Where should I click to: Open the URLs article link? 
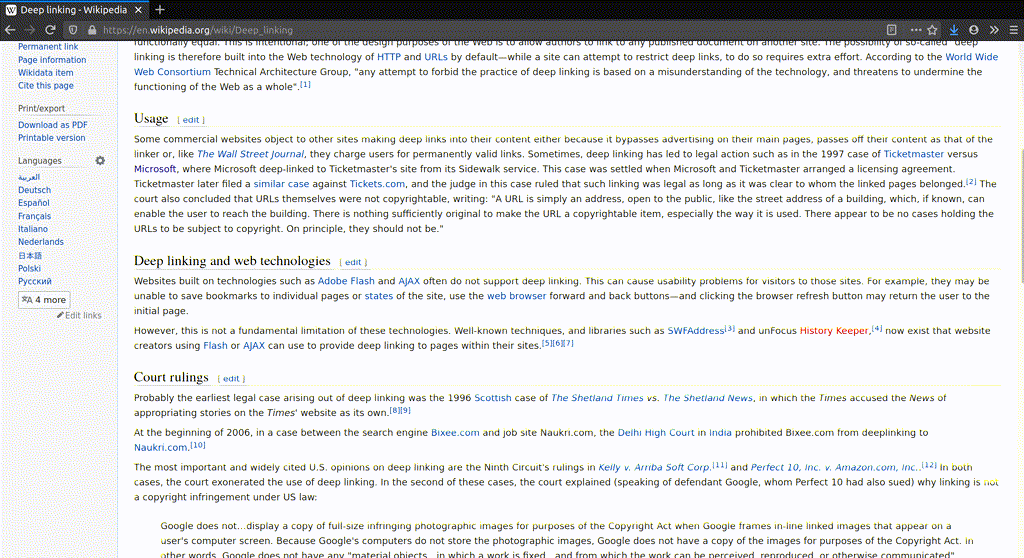[x=436, y=57]
